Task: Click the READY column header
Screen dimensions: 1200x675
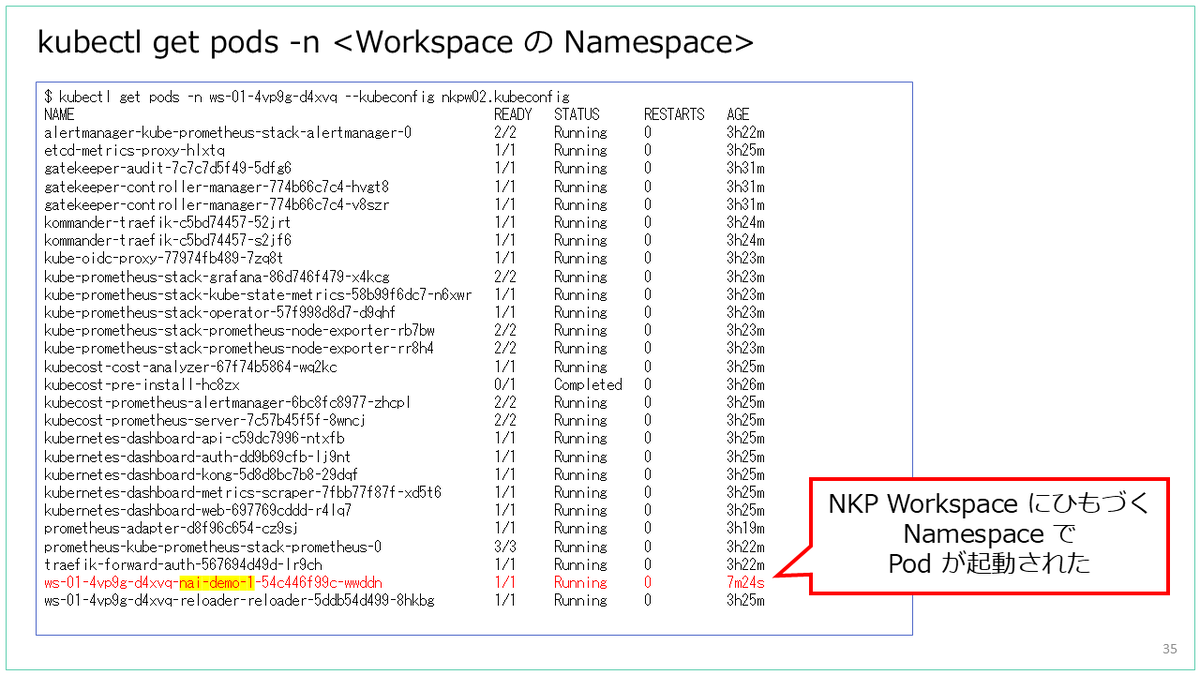Action: 513,115
